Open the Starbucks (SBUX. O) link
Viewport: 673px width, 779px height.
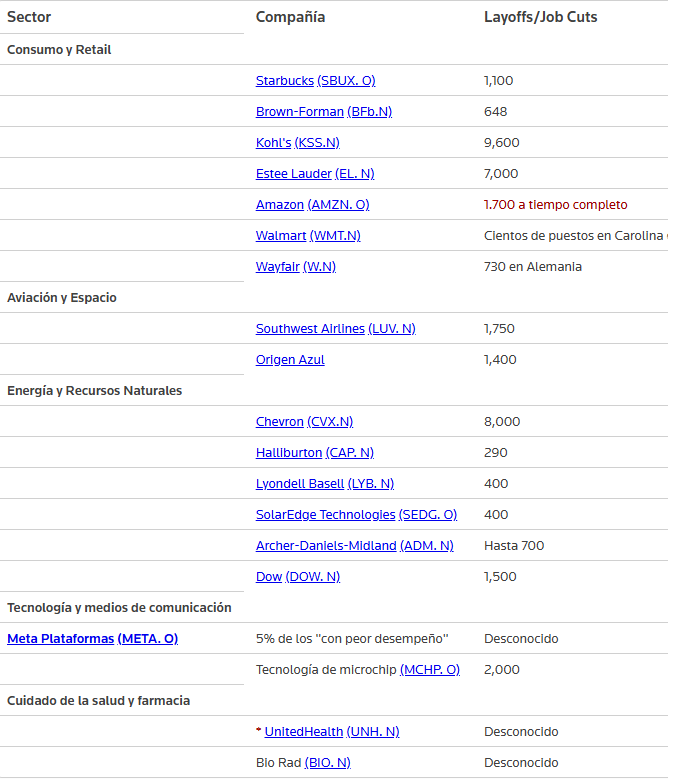click(315, 80)
